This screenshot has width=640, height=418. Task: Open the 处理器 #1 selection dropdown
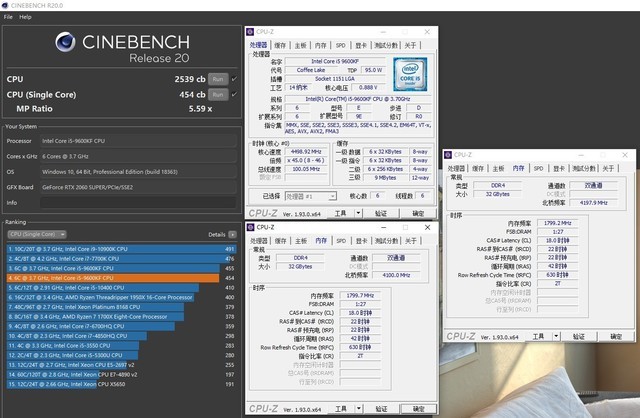pyautogui.click(x=311, y=196)
